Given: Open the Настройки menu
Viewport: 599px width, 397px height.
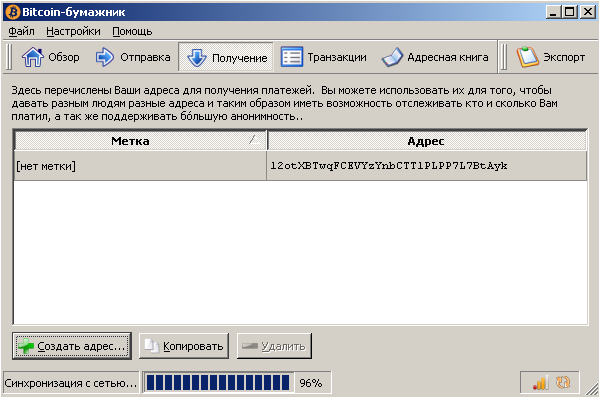Looking at the screenshot, I should click(x=73, y=31).
